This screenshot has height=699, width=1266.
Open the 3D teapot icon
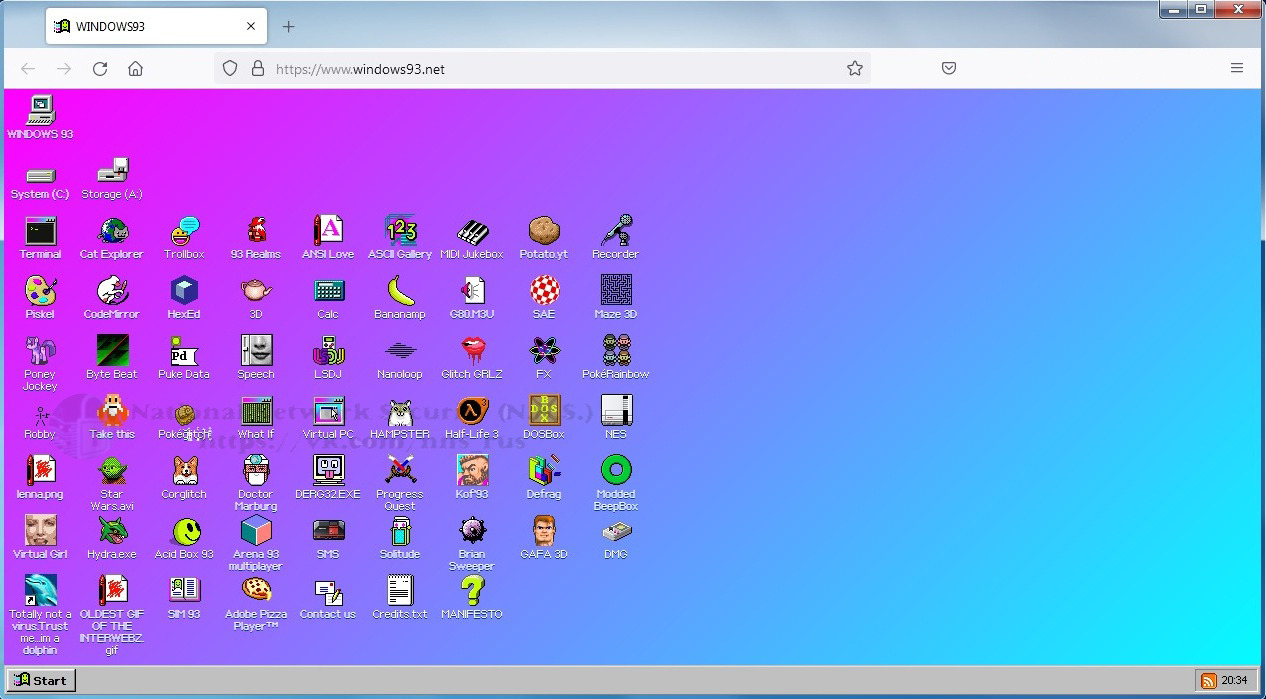point(256,291)
